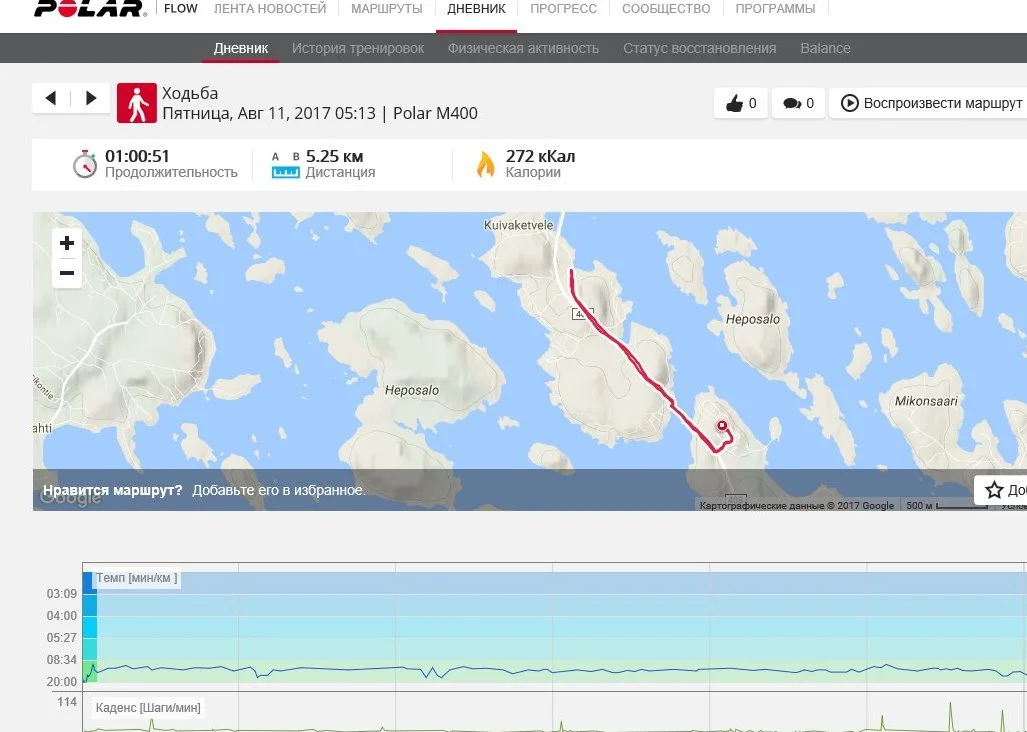Zoom out the map with minus

(67, 273)
